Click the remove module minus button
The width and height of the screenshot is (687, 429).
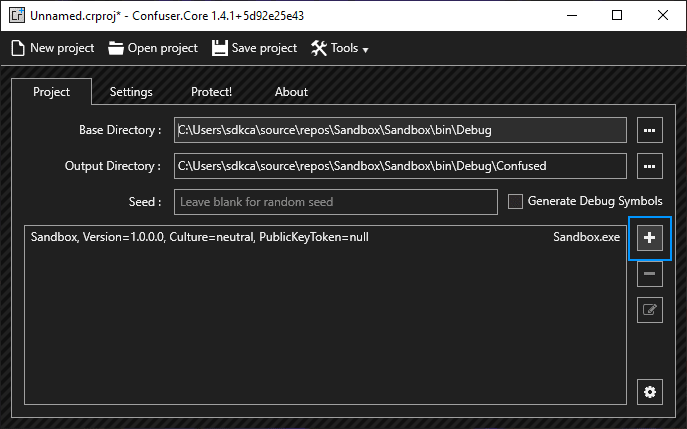[x=649, y=274]
